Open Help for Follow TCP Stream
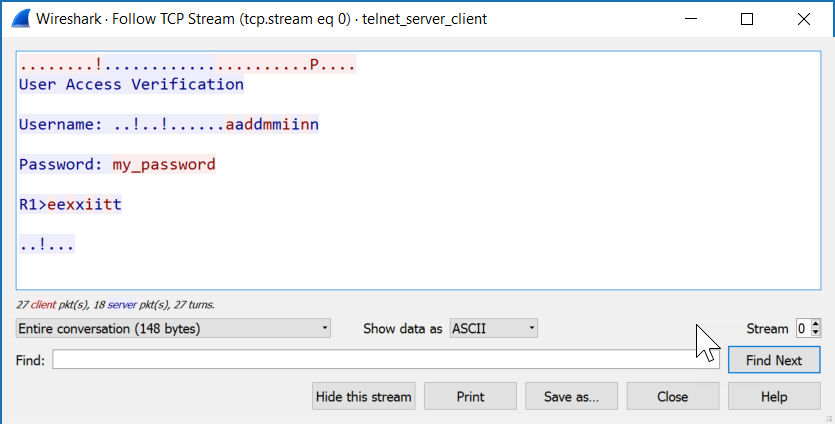The image size is (835, 424). tap(774, 397)
